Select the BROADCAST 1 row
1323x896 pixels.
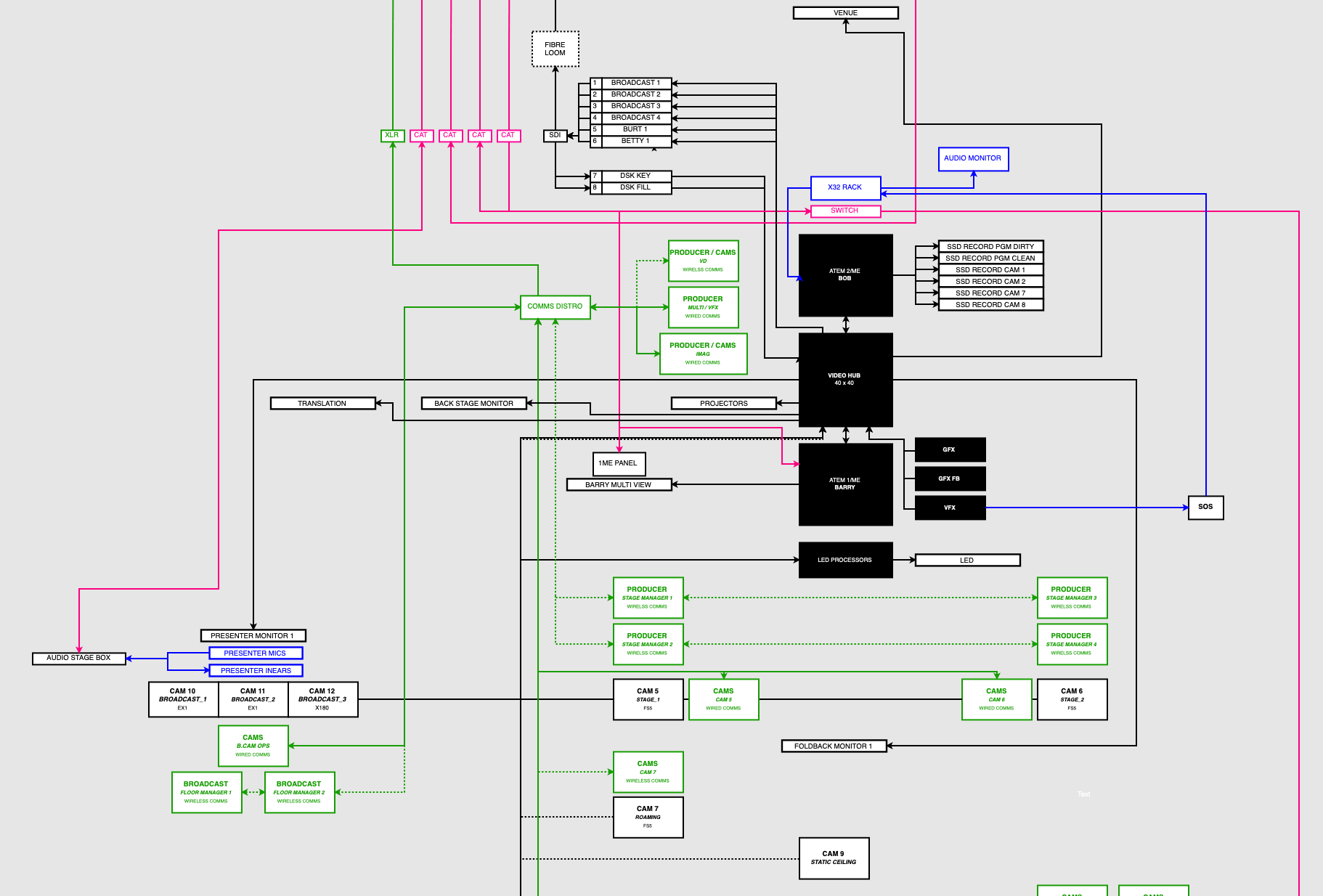(630, 84)
